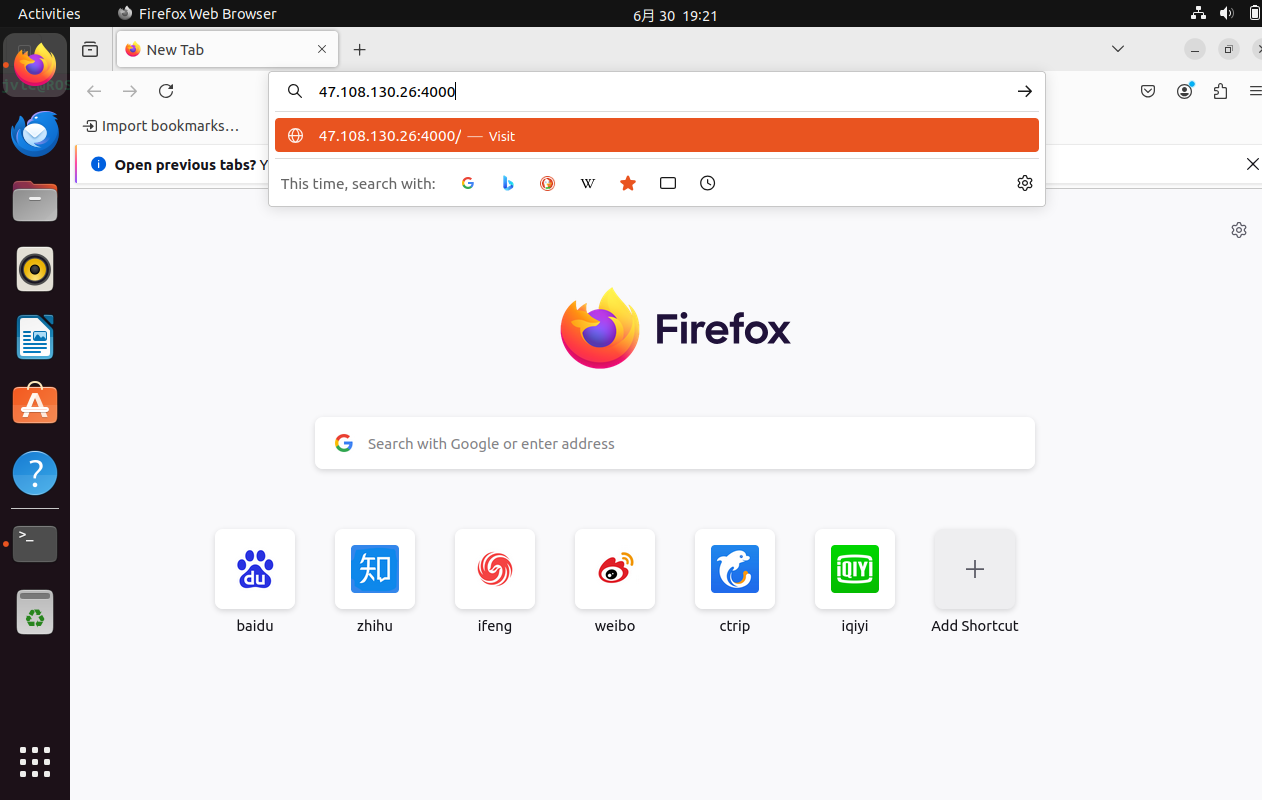Visit 47.108.130.26:4000 suggestion
This screenshot has width=1262, height=800.
point(656,136)
